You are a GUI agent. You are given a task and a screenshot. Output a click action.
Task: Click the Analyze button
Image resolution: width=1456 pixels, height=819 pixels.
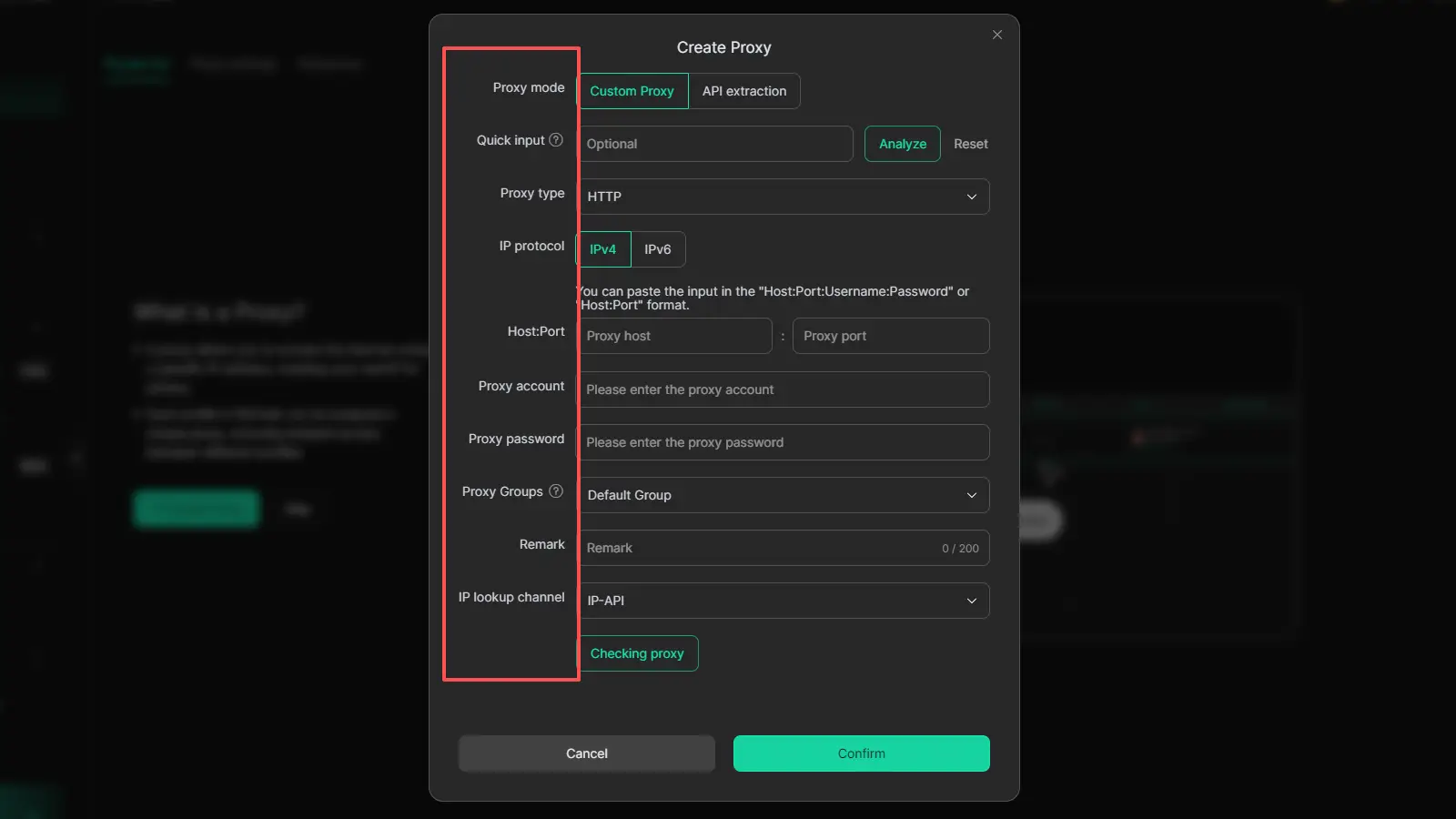point(902,144)
